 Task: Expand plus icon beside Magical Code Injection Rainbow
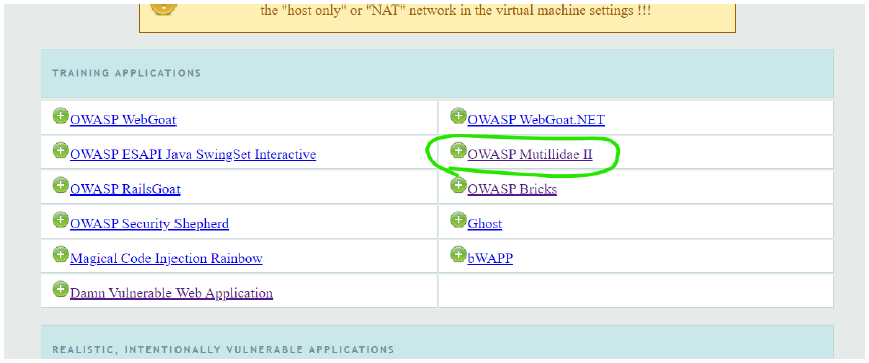click(60, 255)
